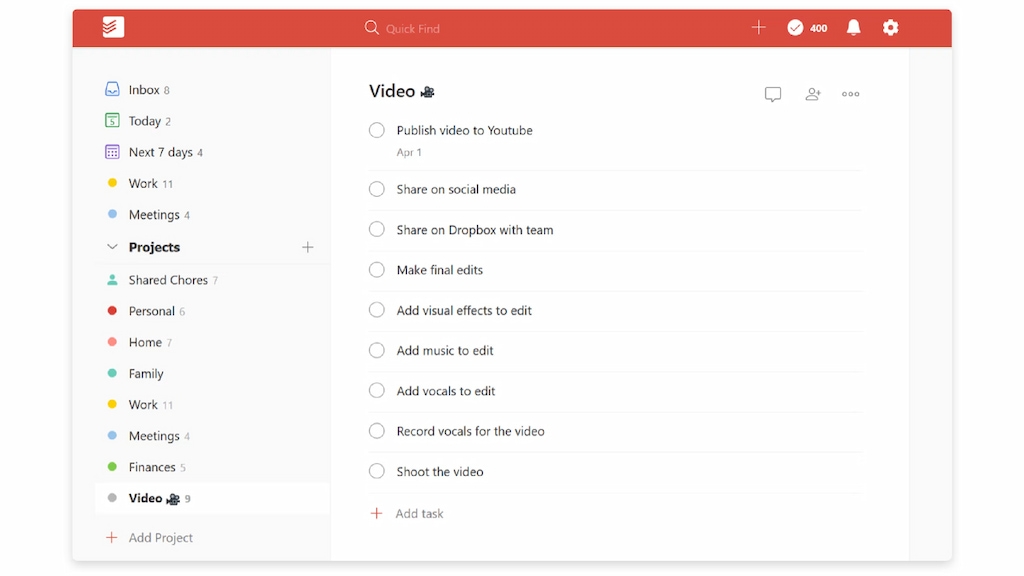Click the plus icon to add a task
This screenshot has width=1024, height=576.
(759, 27)
